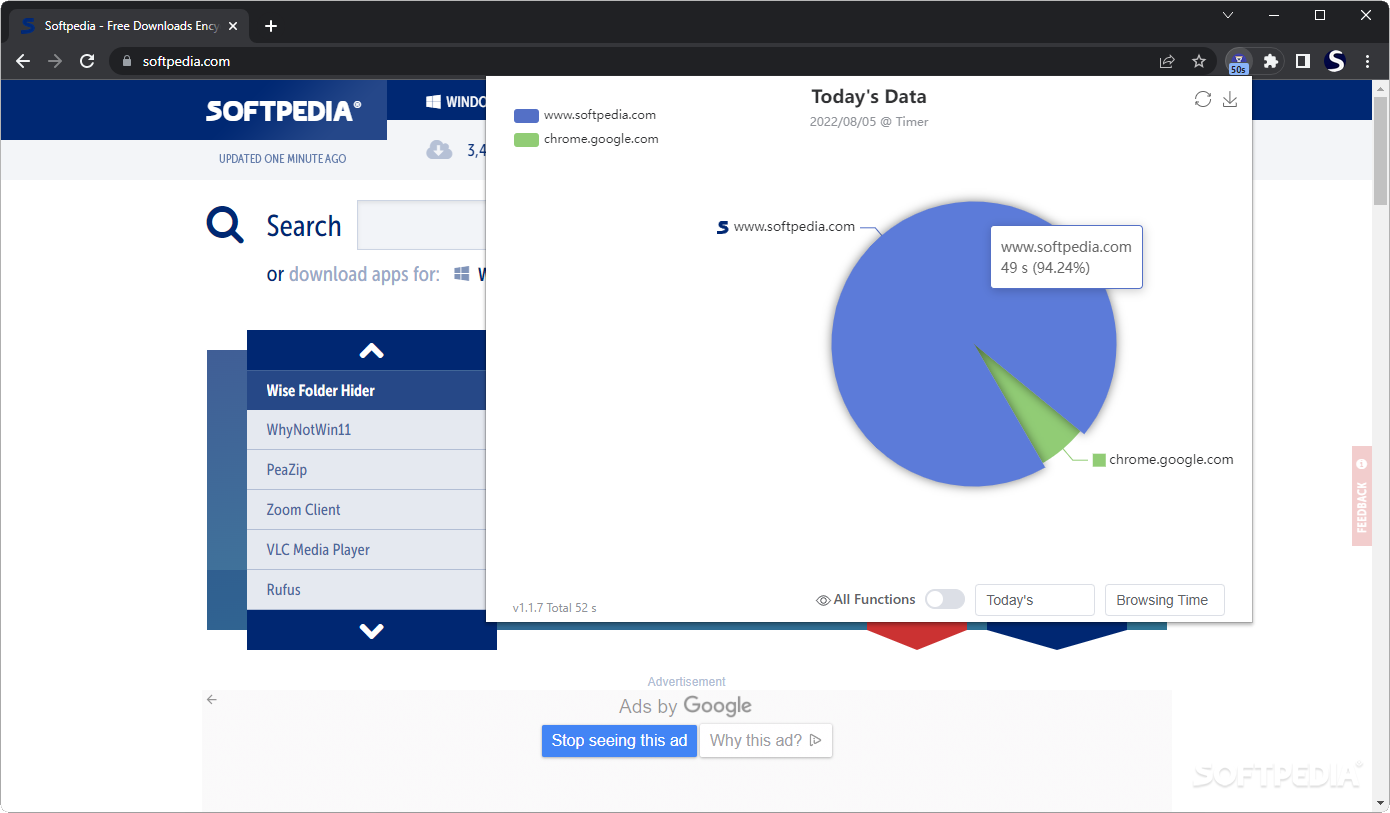Click the Today's Data title

[x=869, y=97]
